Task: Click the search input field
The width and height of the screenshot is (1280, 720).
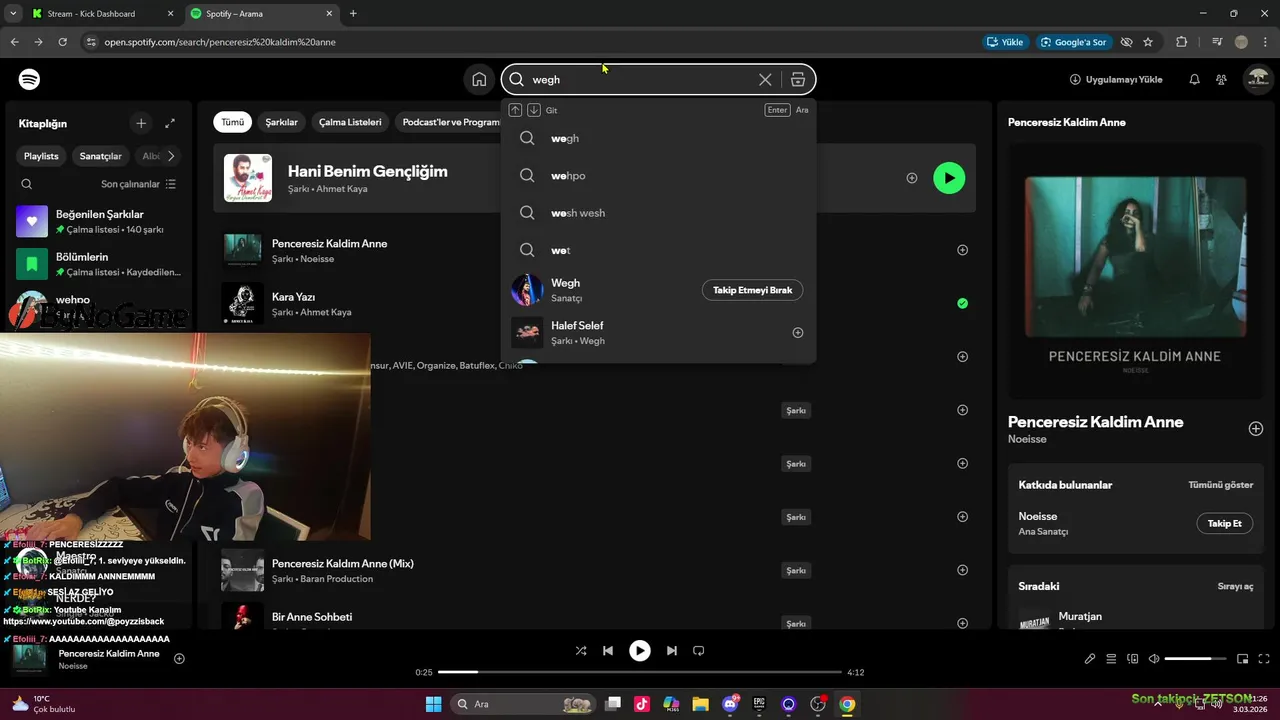Action: (x=640, y=79)
